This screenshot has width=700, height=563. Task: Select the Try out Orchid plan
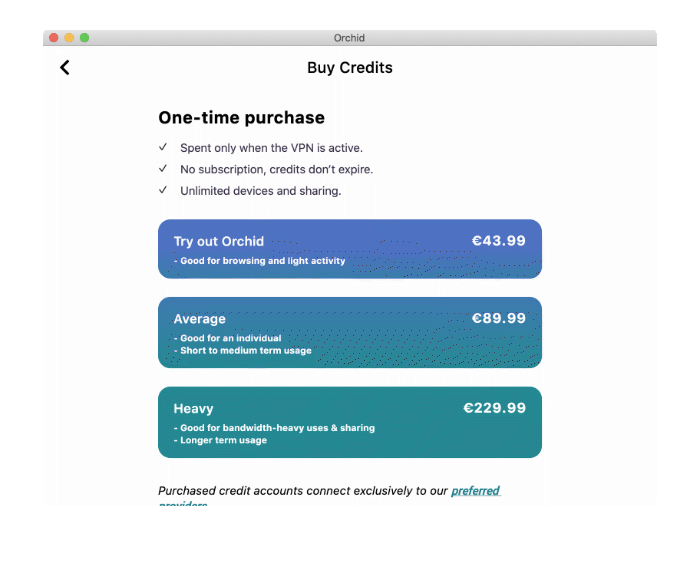(350, 249)
